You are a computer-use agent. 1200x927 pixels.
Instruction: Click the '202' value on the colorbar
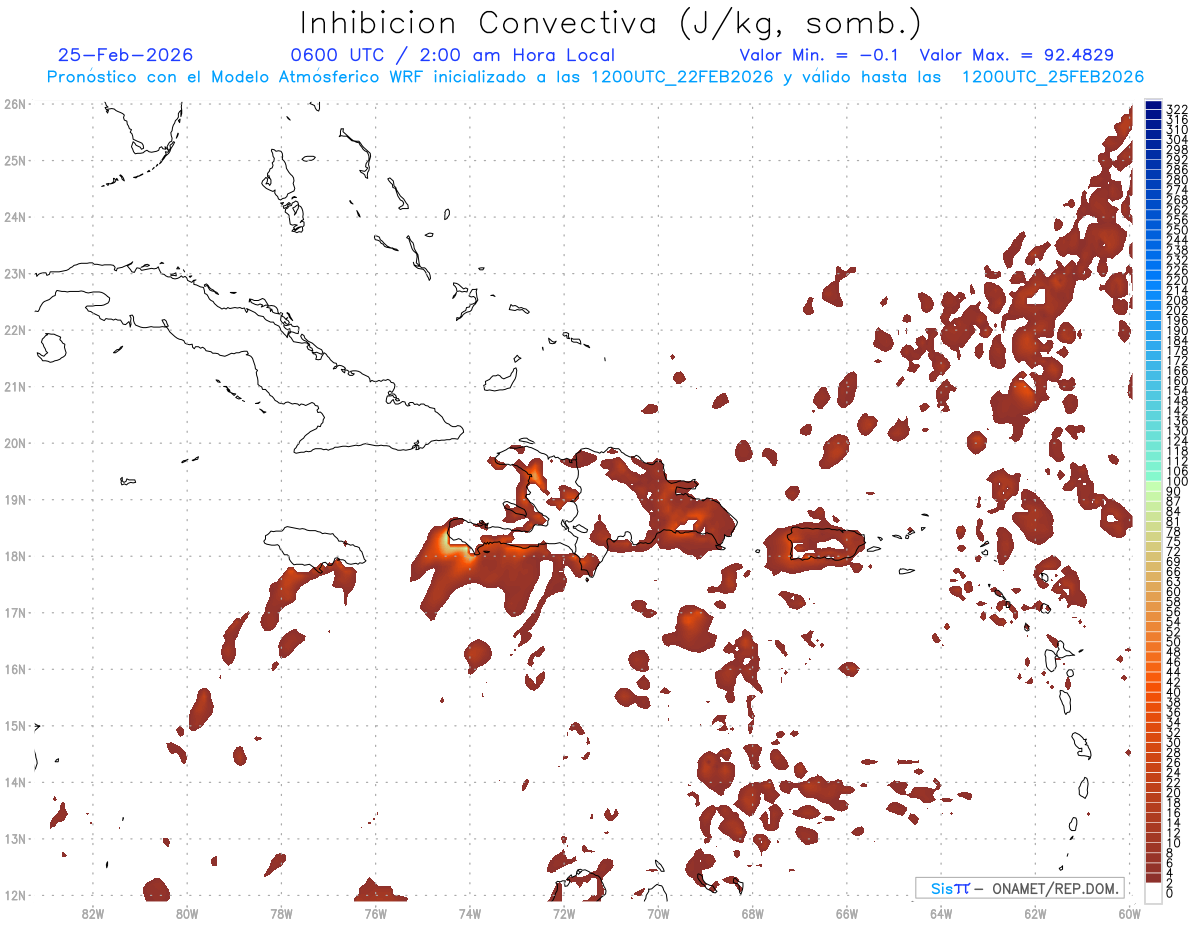pyautogui.click(x=1176, y=310)
